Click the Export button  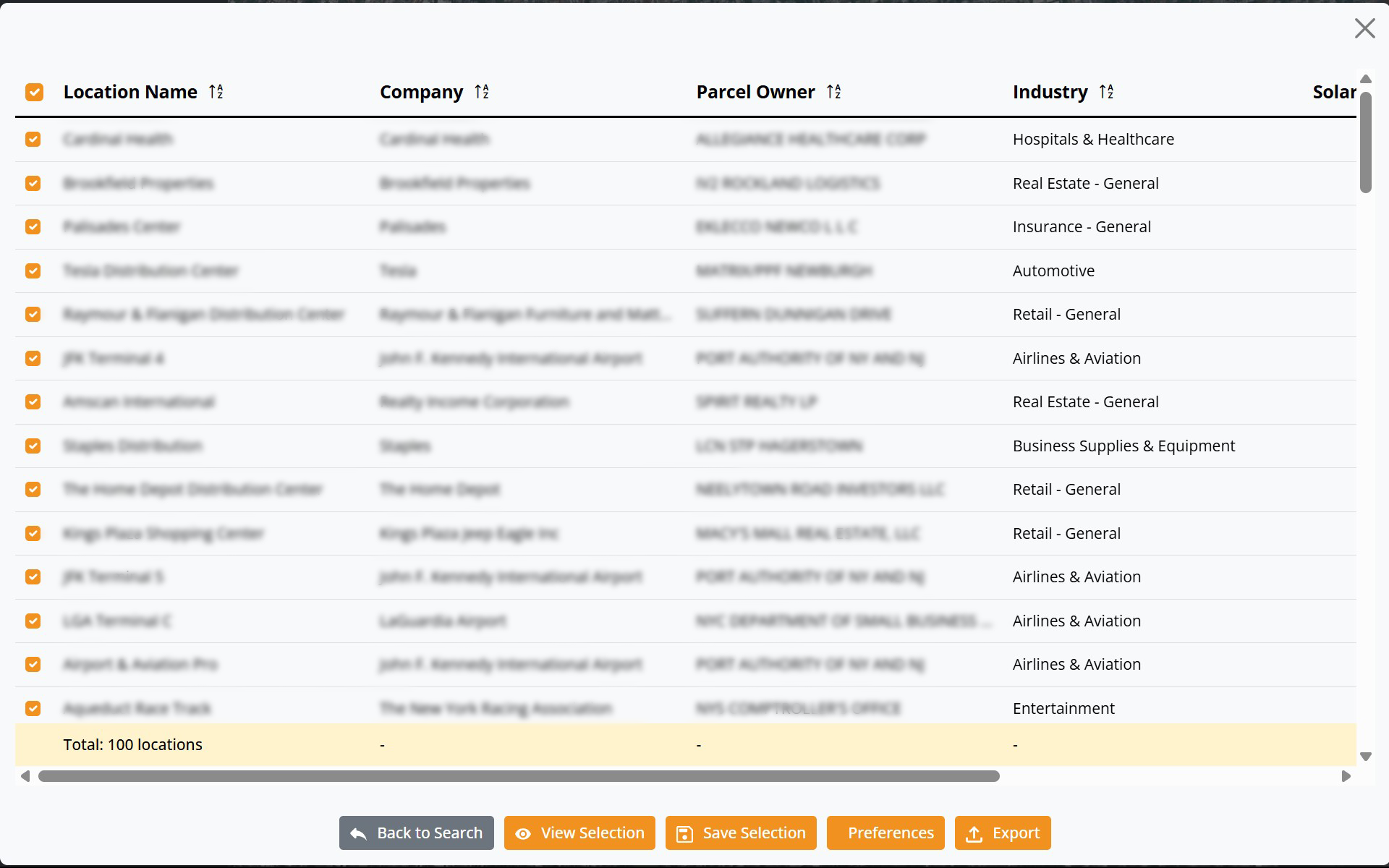pos(1003,833)
